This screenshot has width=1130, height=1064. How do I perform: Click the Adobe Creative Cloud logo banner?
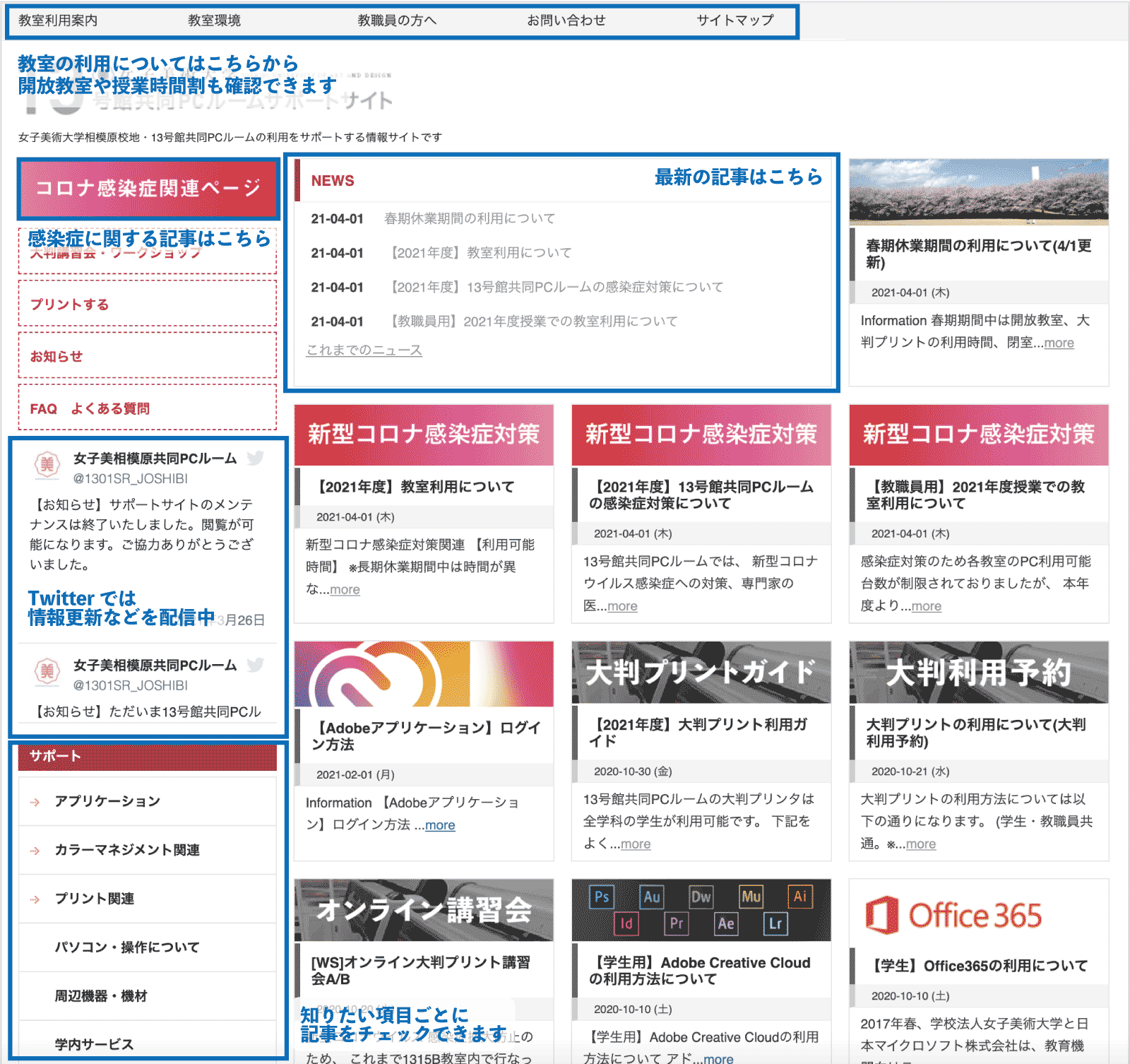tap(423, 673)
